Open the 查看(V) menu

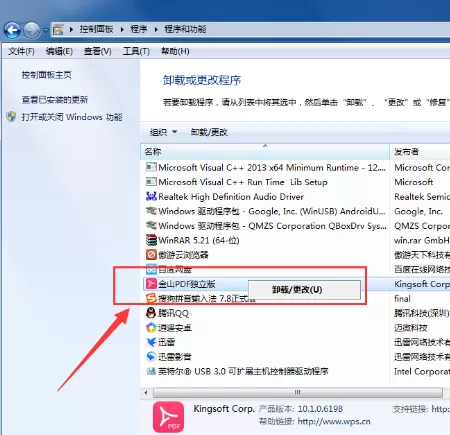(97, 51)
